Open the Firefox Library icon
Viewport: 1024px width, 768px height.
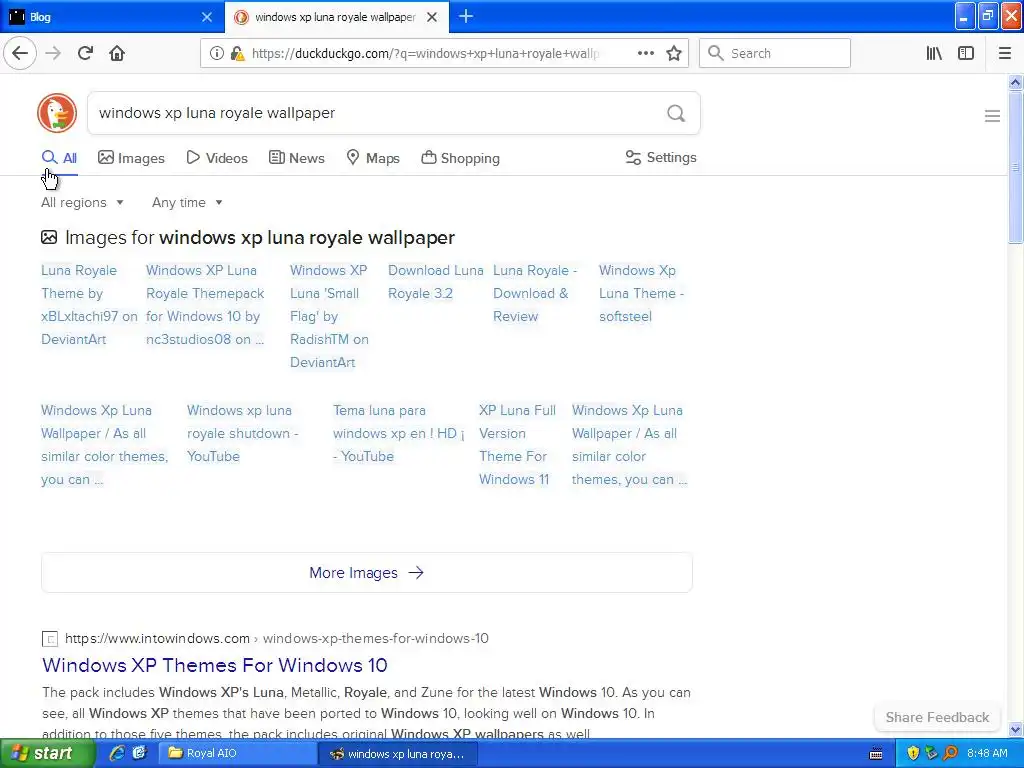tap(934, 54)
